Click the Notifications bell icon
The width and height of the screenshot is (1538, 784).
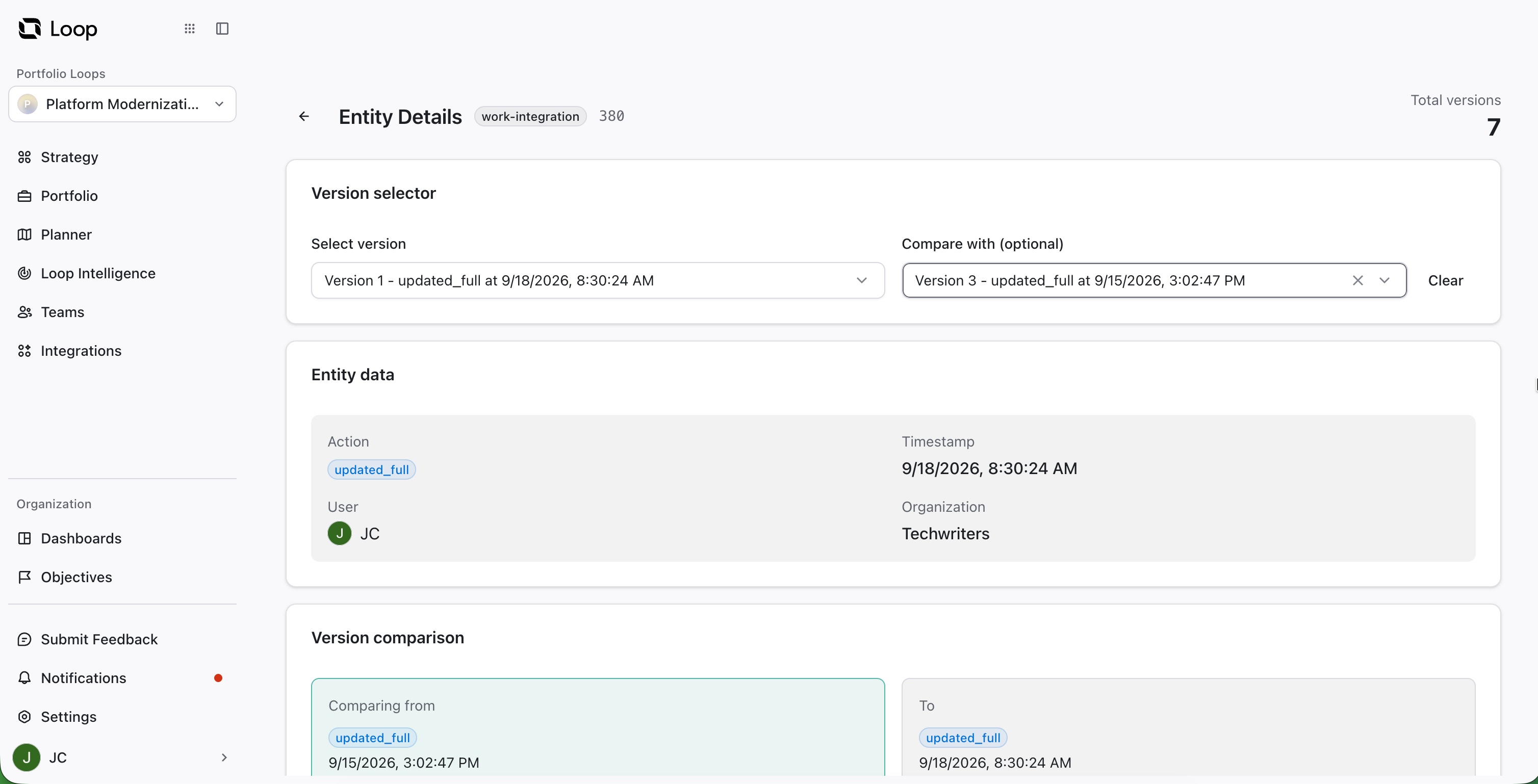click(x=24, y=678)
